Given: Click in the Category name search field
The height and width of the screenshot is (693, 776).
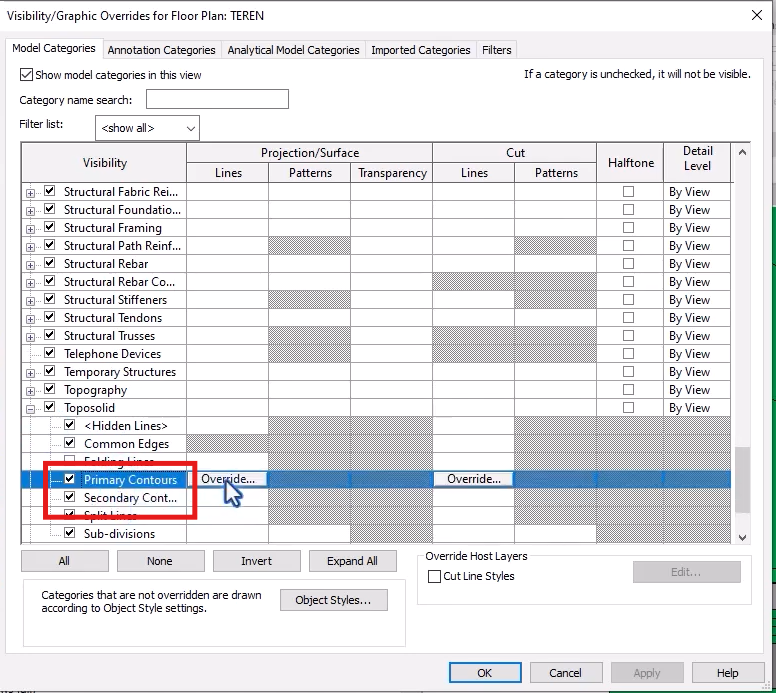Looking at the screenshot, I should (x=217, y=99).
